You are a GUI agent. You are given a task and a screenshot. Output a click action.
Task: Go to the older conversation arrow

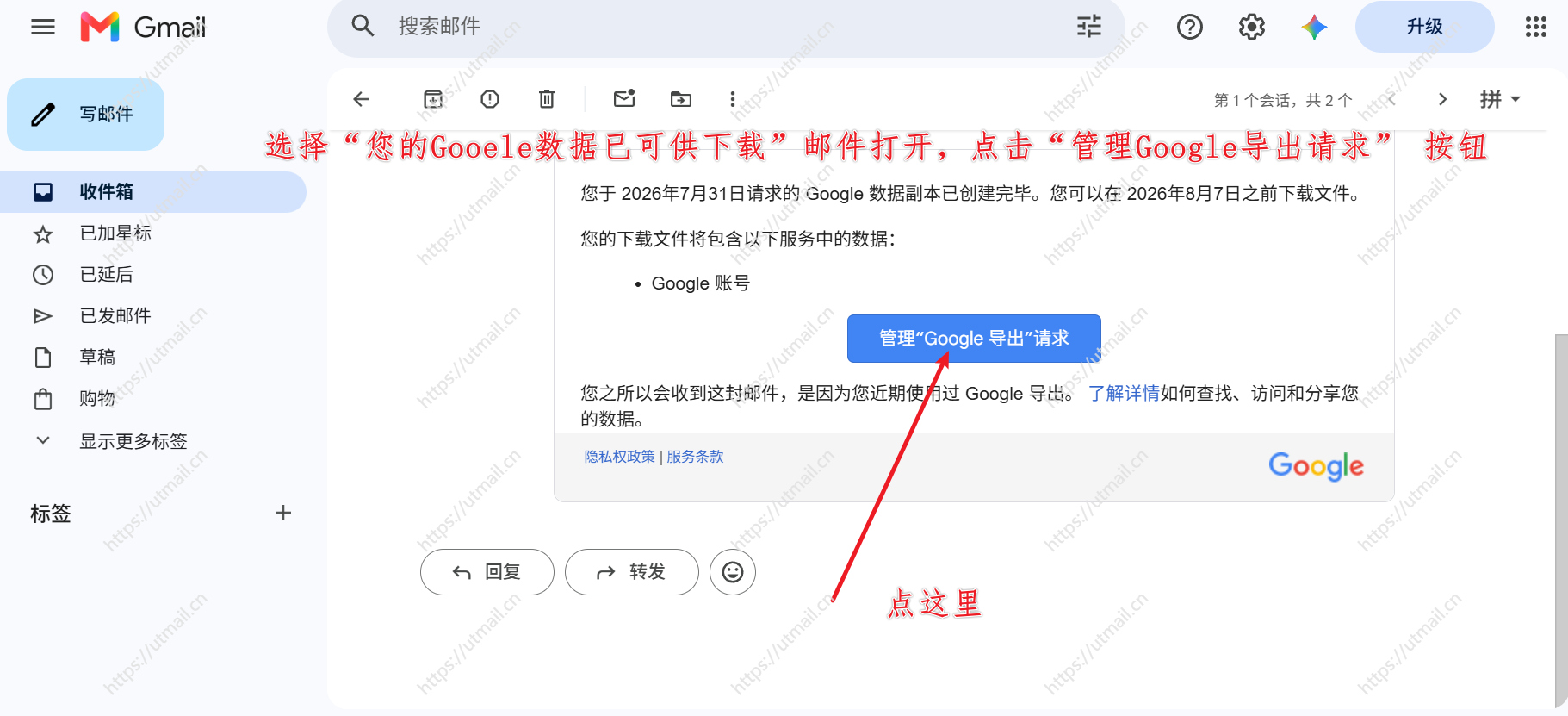[x=1443, y=99]
